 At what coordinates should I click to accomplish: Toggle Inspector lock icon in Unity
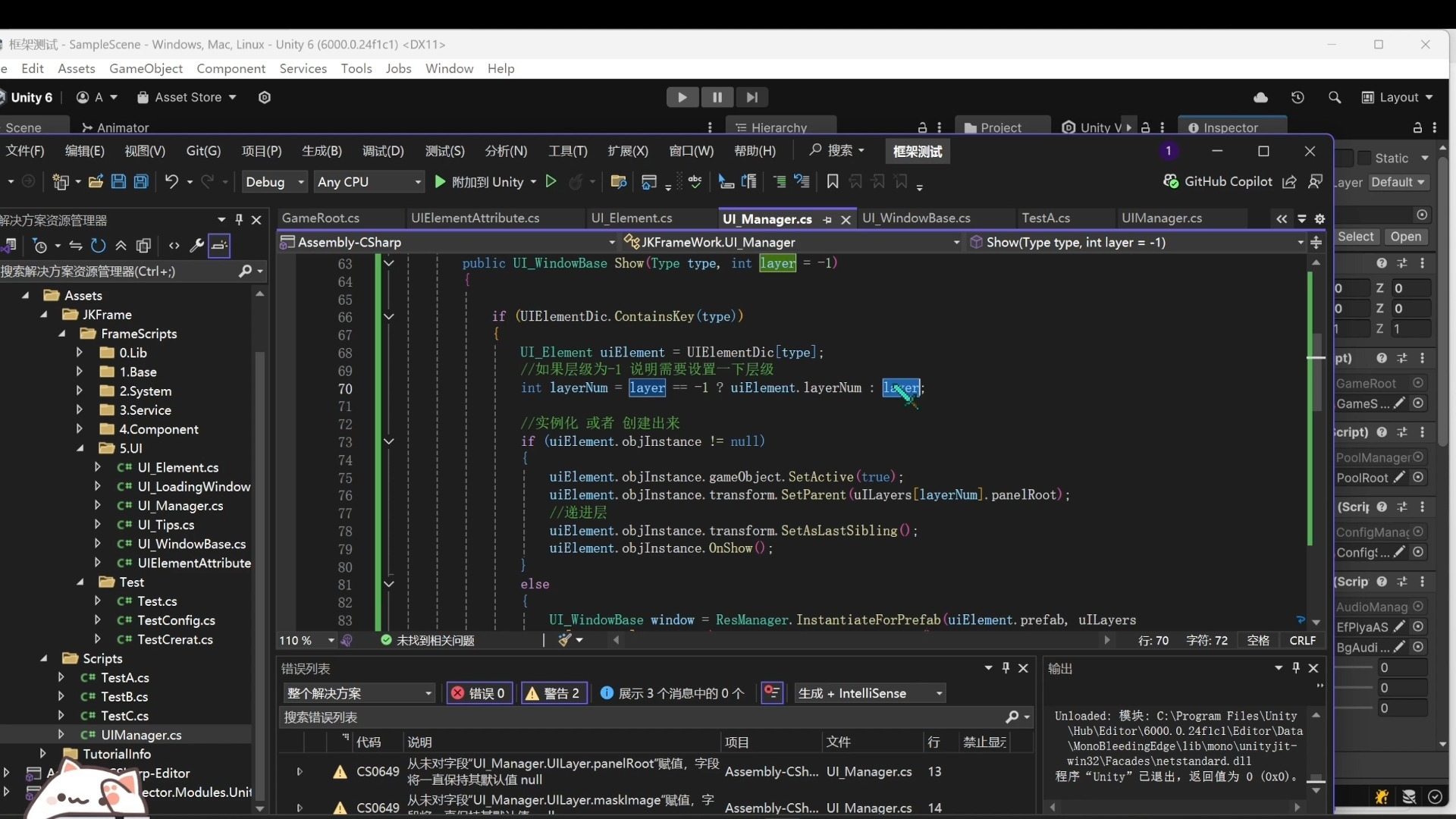coord(1417,127)
